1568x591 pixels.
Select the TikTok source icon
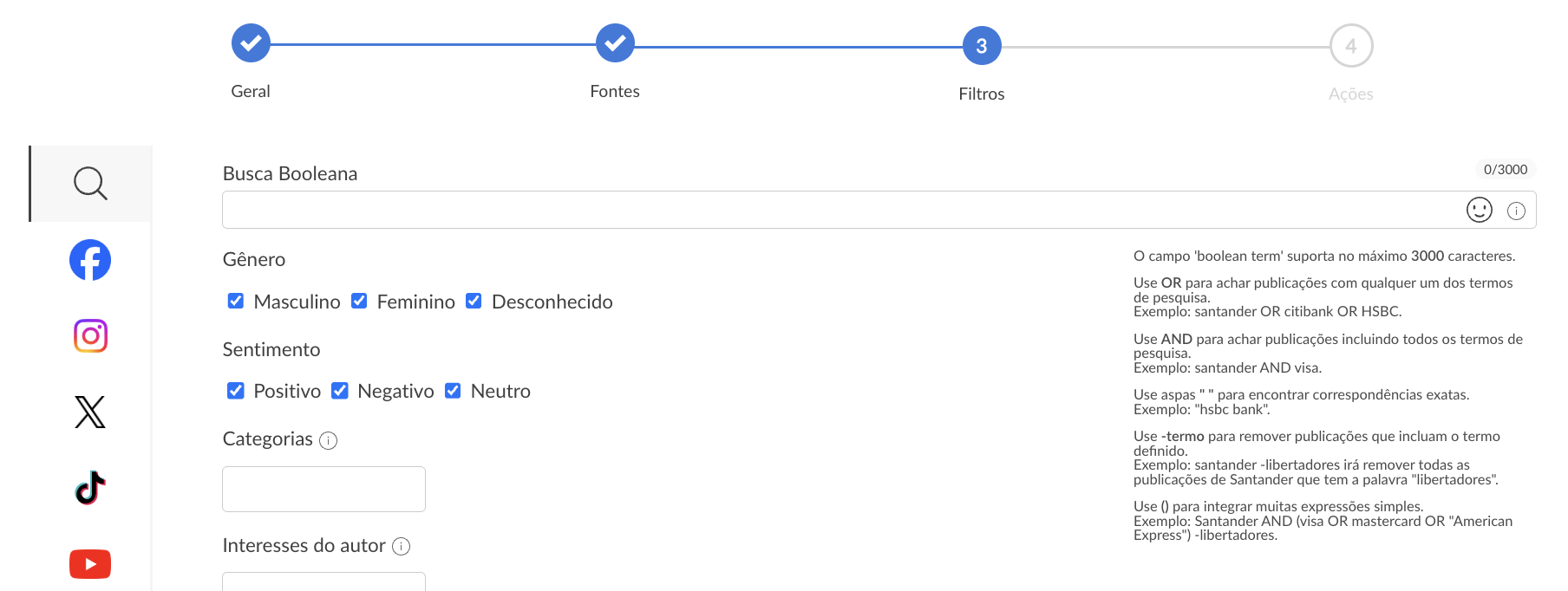coord(90,488)
